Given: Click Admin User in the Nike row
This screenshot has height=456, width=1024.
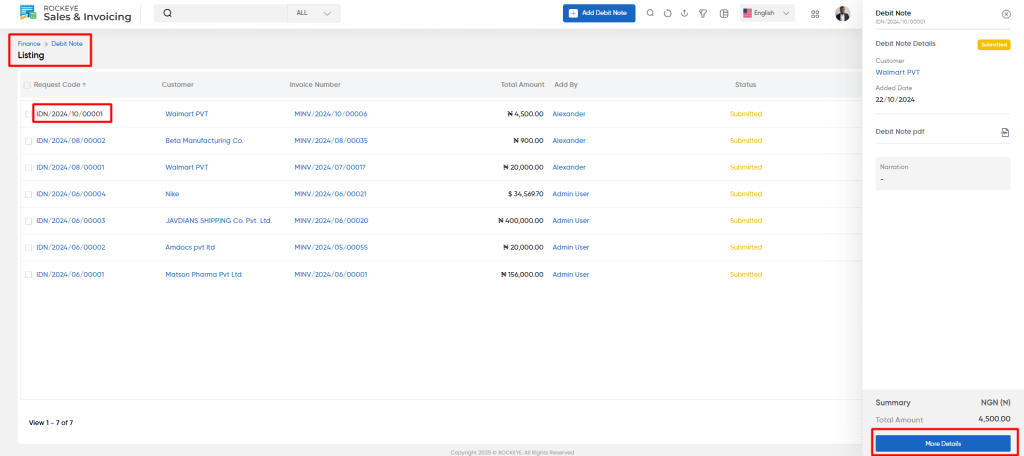Looking at the screenshot, I should [571, 194].
